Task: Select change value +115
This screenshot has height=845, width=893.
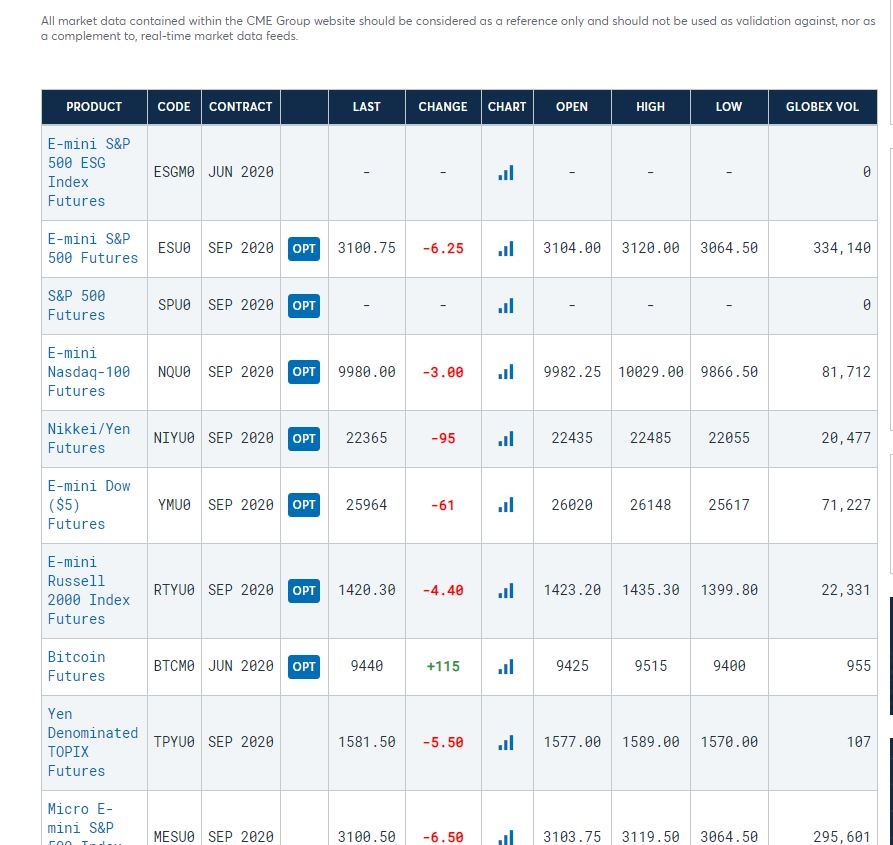Action: click(443, 666)
